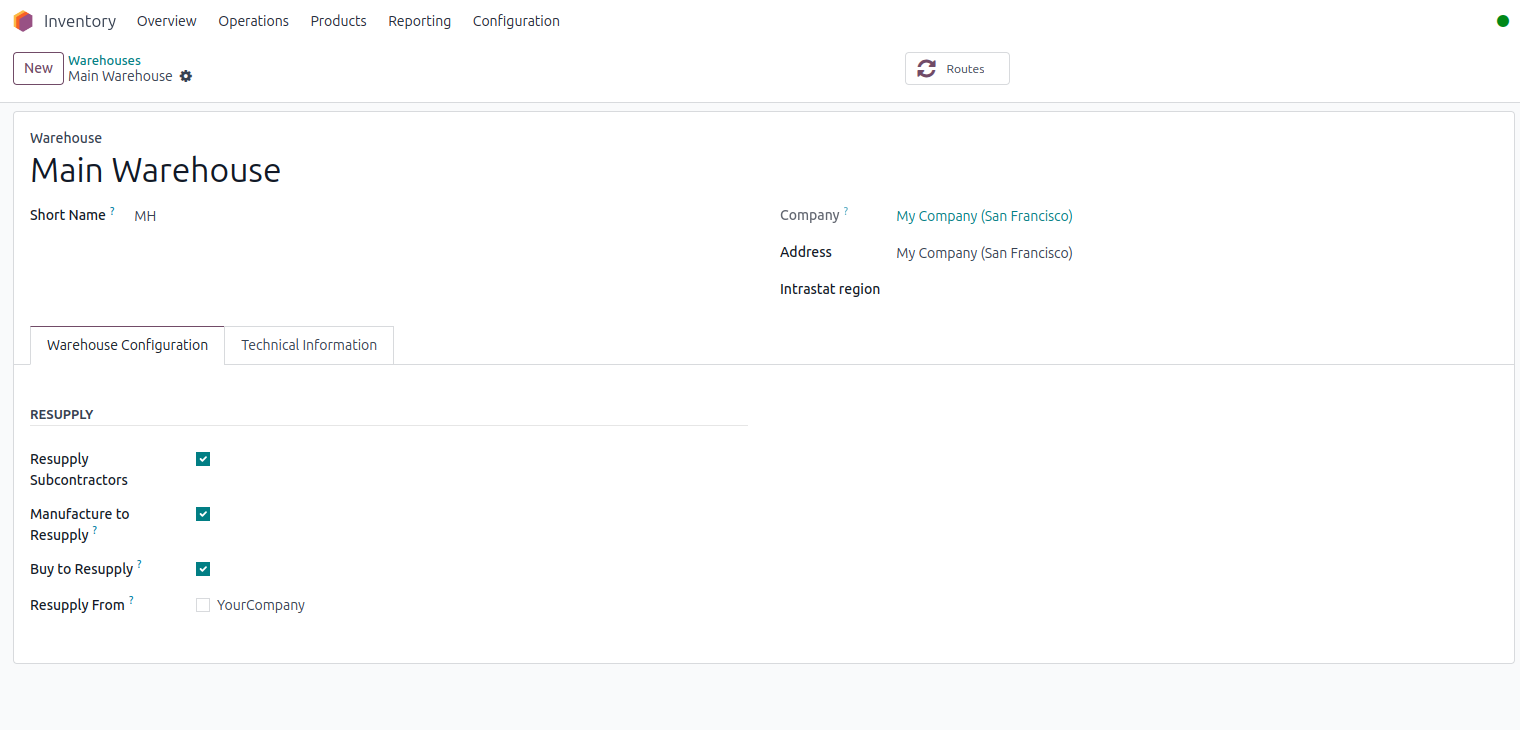Click the circular arrows icon on Routes button
This screenshot has width=1520, height=730.
925,68
